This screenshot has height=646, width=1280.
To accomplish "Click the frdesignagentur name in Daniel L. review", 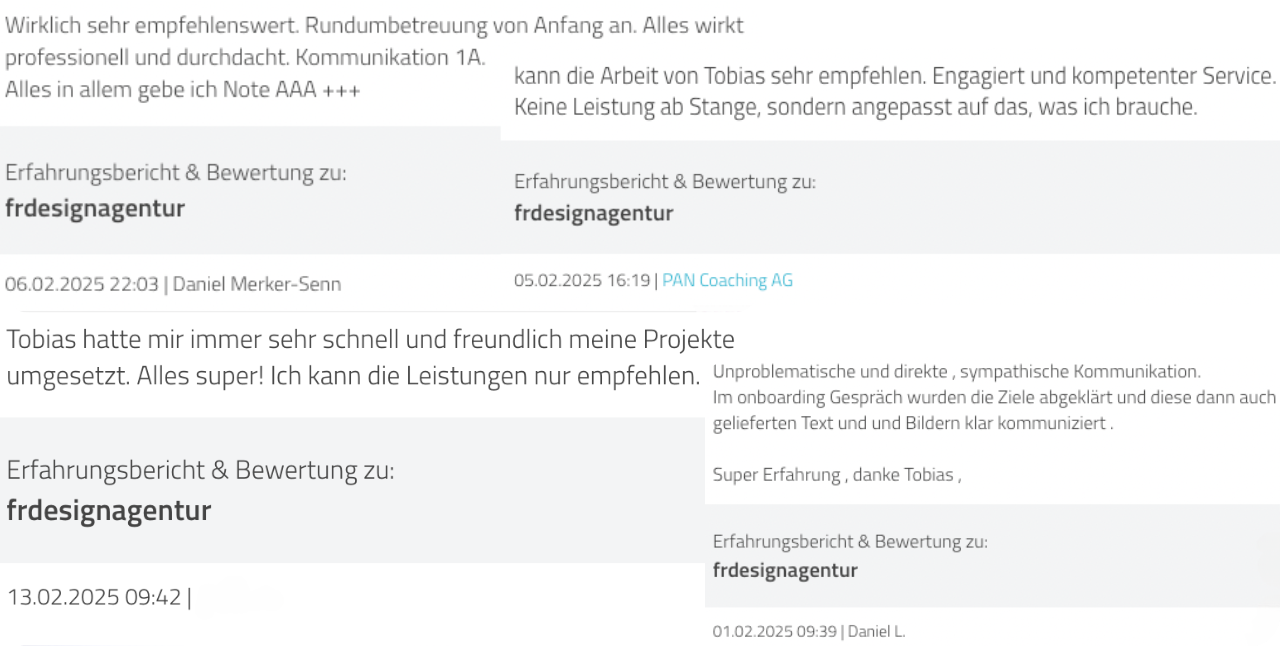I will coord(785,571).
